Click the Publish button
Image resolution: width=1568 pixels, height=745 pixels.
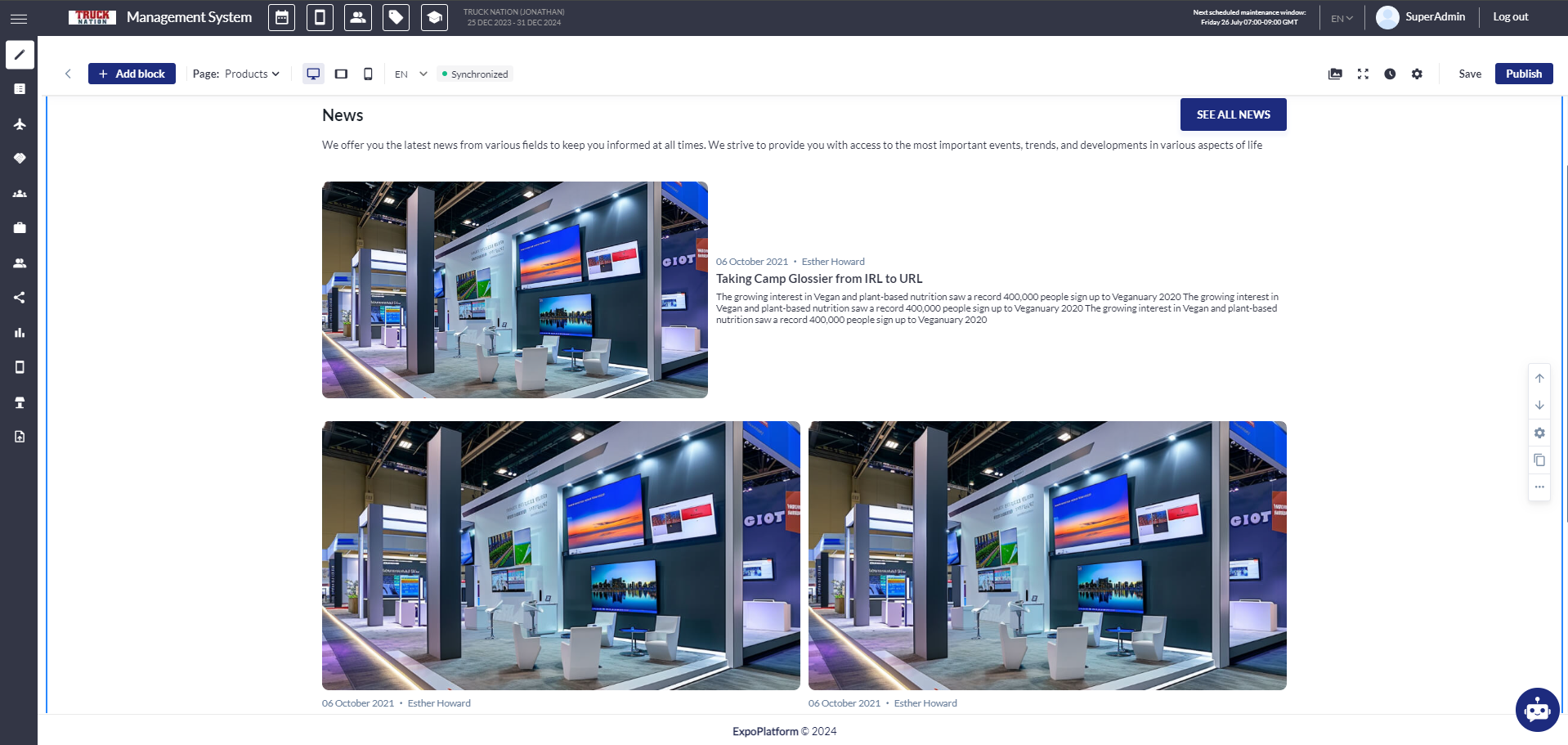pyautogui.click(x=1524, y=74)
